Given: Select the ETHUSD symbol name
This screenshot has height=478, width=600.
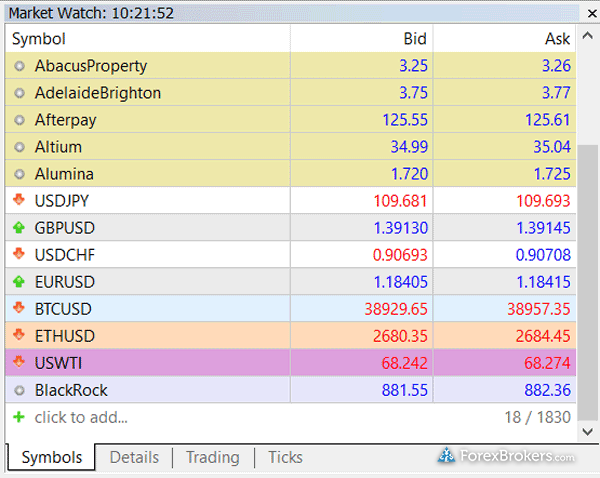Looking at the screenshot, I should pyautogui.click(x=65, y=336).
